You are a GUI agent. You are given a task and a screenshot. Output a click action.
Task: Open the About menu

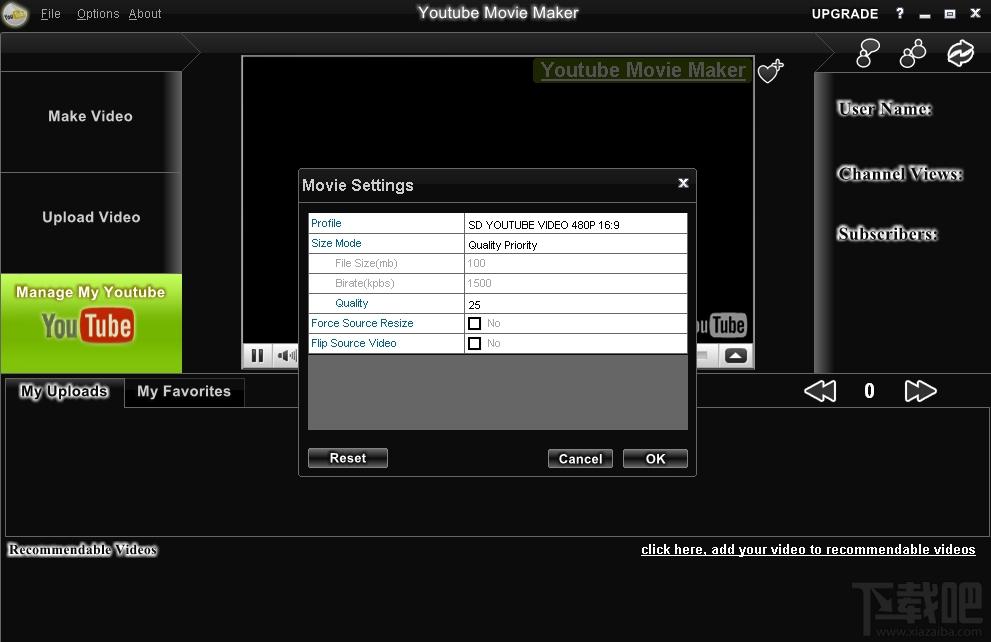coord(145,14)
